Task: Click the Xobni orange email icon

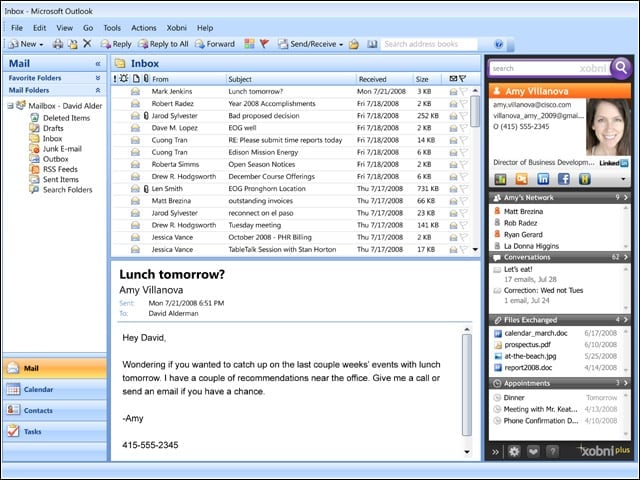Action: pos(522,179)
